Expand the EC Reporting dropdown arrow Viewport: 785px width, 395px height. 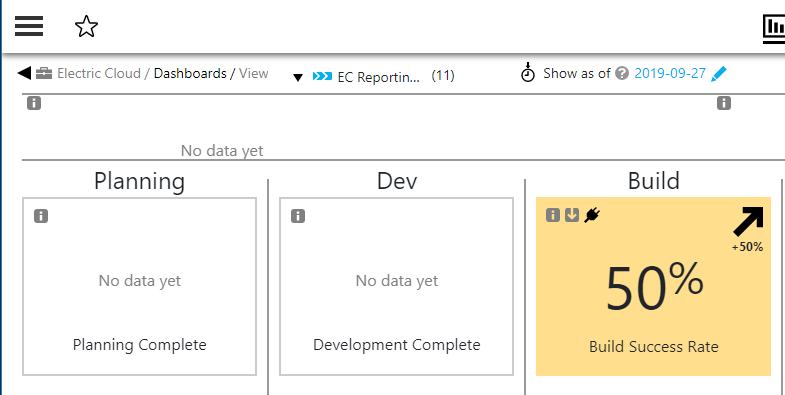click(x=298, y=78)
